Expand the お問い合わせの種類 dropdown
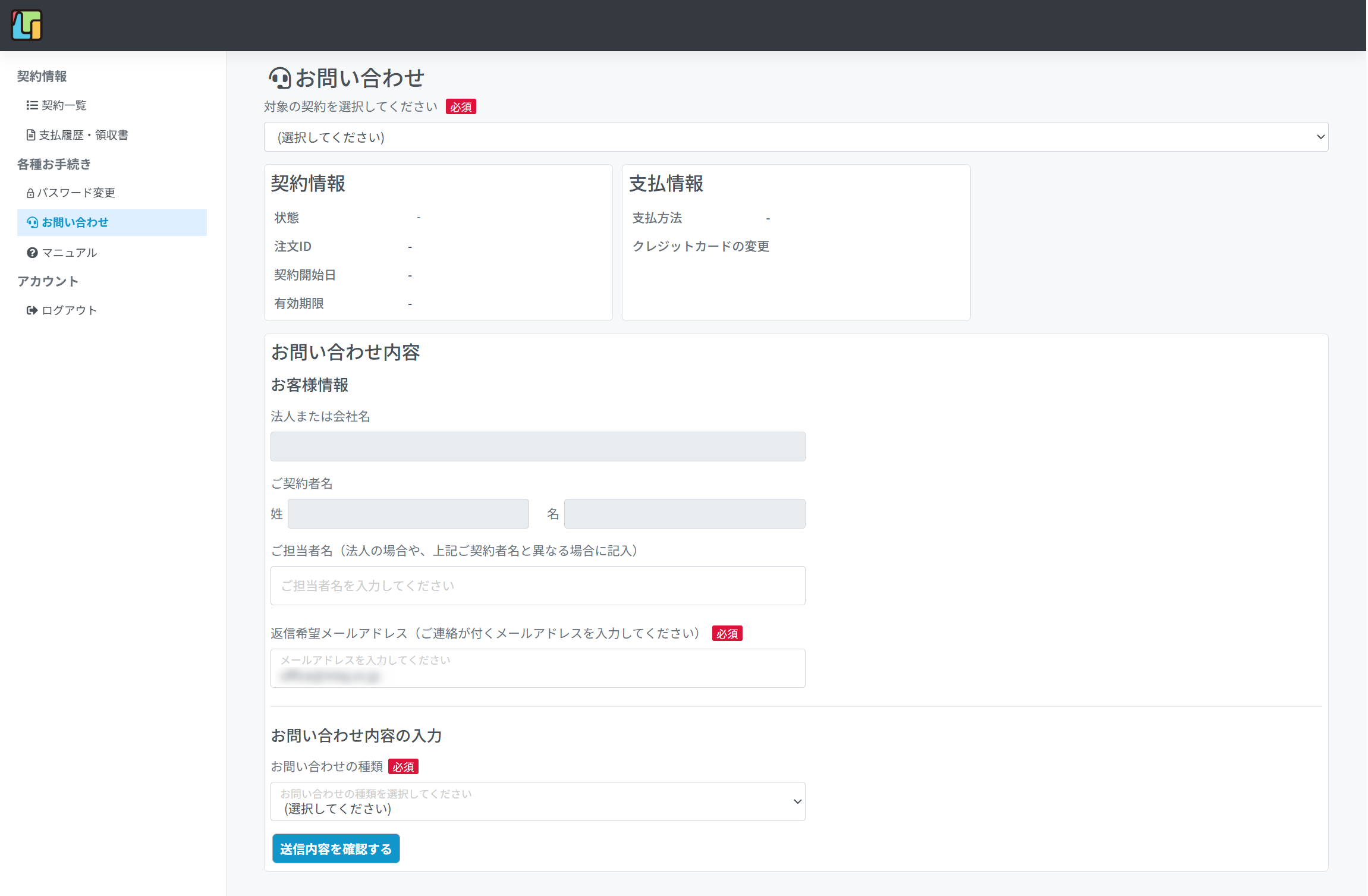This screenshot has width=1368, height=896. point(537,801)
